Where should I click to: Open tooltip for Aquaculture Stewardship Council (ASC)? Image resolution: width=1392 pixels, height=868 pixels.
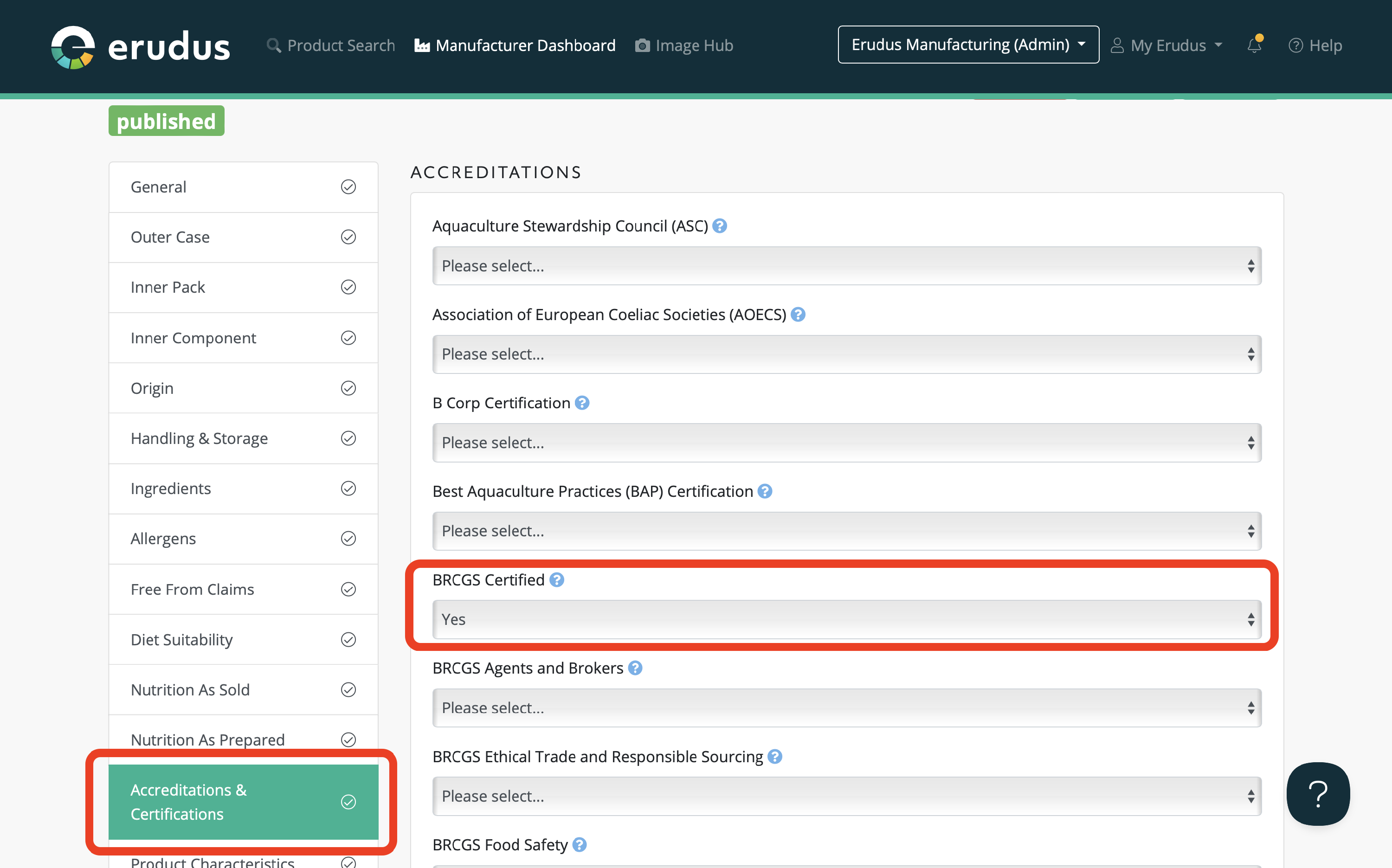(x=720, y=226)
